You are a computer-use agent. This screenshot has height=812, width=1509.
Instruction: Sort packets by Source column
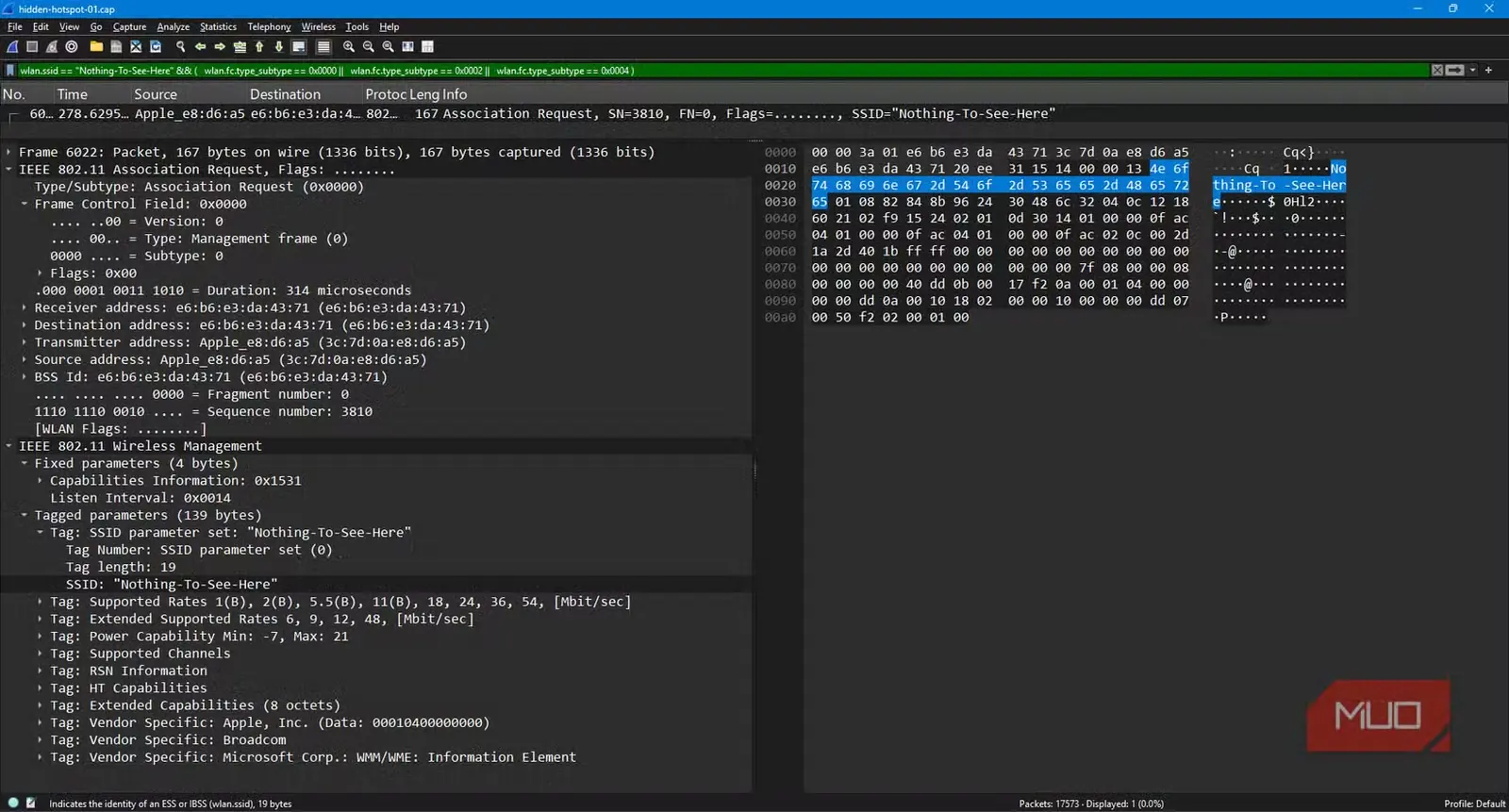point(156,94)
